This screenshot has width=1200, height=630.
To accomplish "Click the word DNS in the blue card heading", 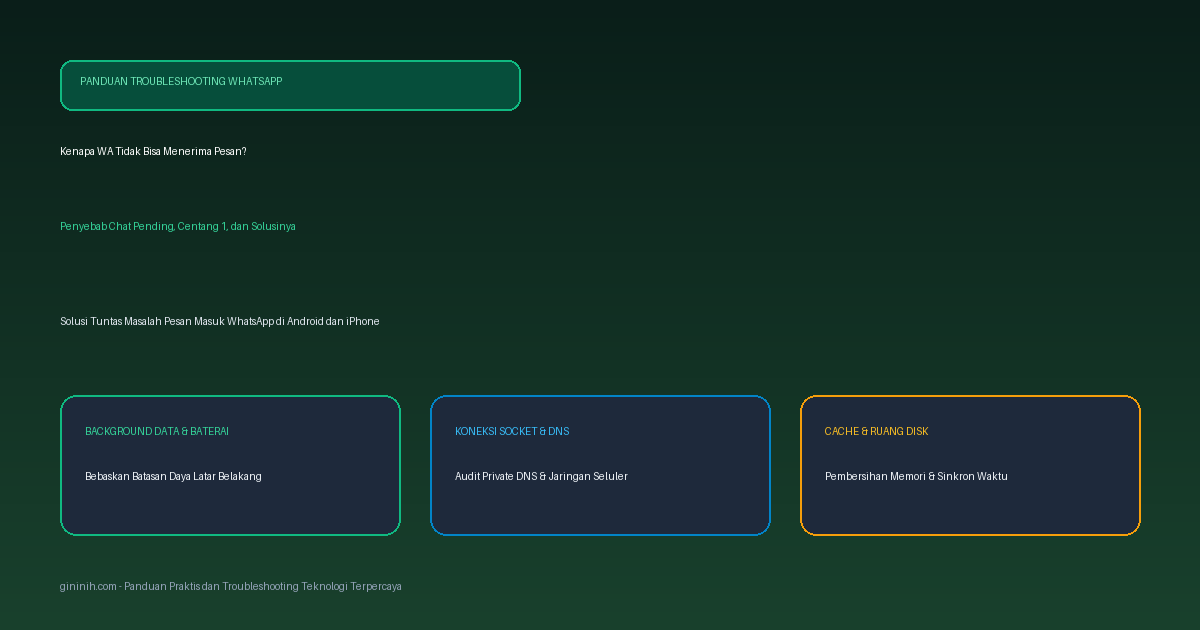I will pyautogui.click(x=559, y=431).
